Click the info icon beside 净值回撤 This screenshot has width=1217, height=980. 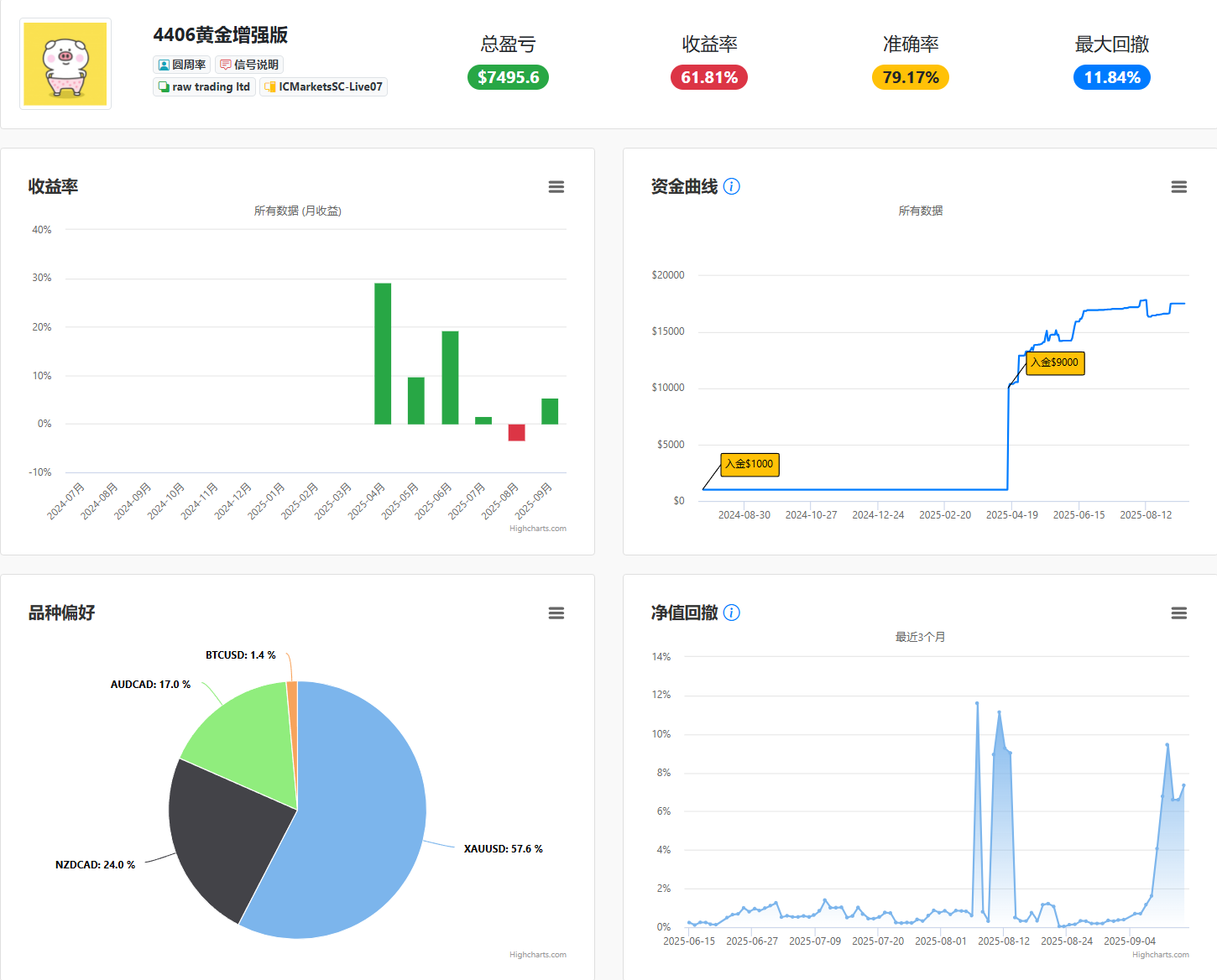732,612
